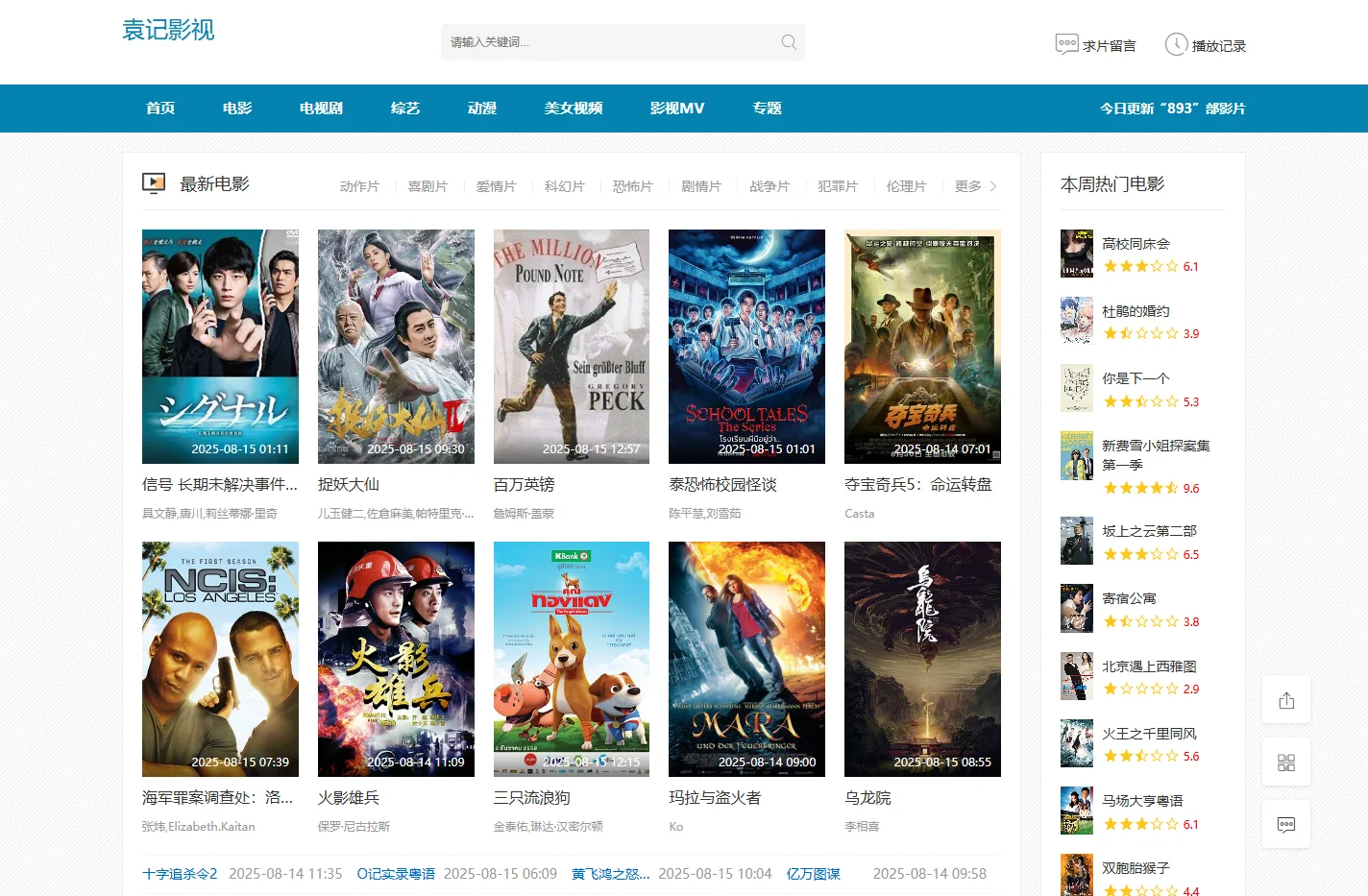Click the QR code icon on floating sidebar
The image size is (1368, 896).
click(x=1286, y=763)
